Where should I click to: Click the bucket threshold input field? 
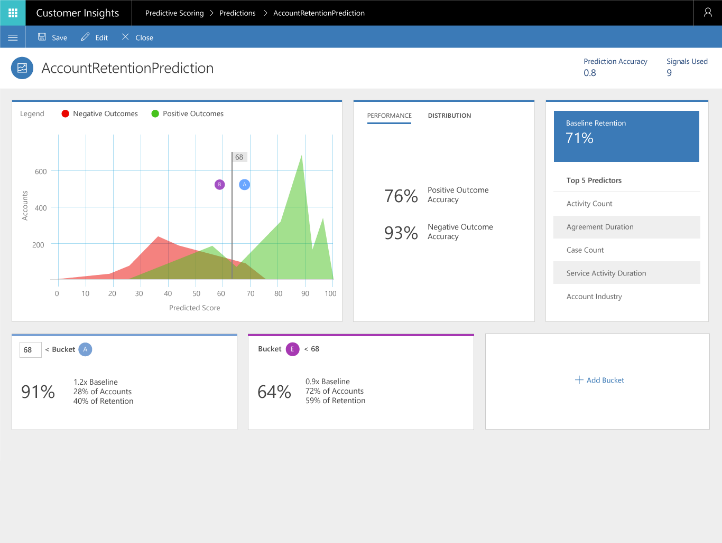29,350
